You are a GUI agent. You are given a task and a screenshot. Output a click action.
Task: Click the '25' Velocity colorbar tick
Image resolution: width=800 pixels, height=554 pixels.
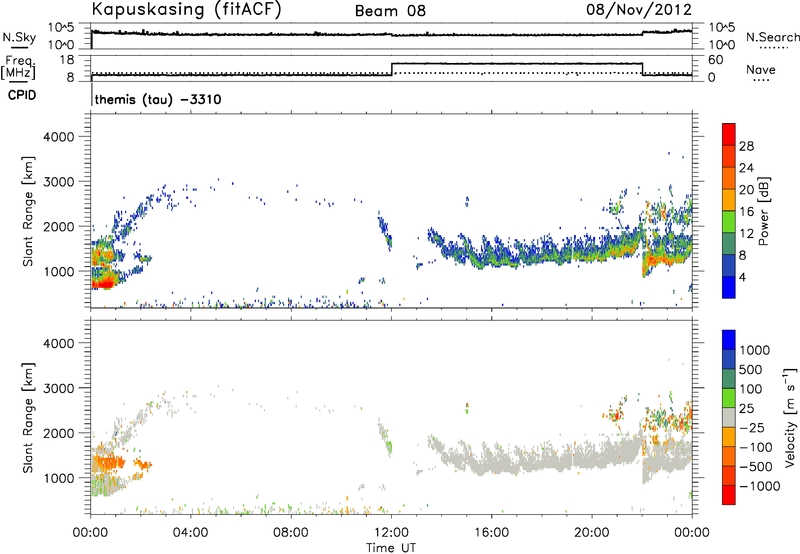click(x=746, y=408)
